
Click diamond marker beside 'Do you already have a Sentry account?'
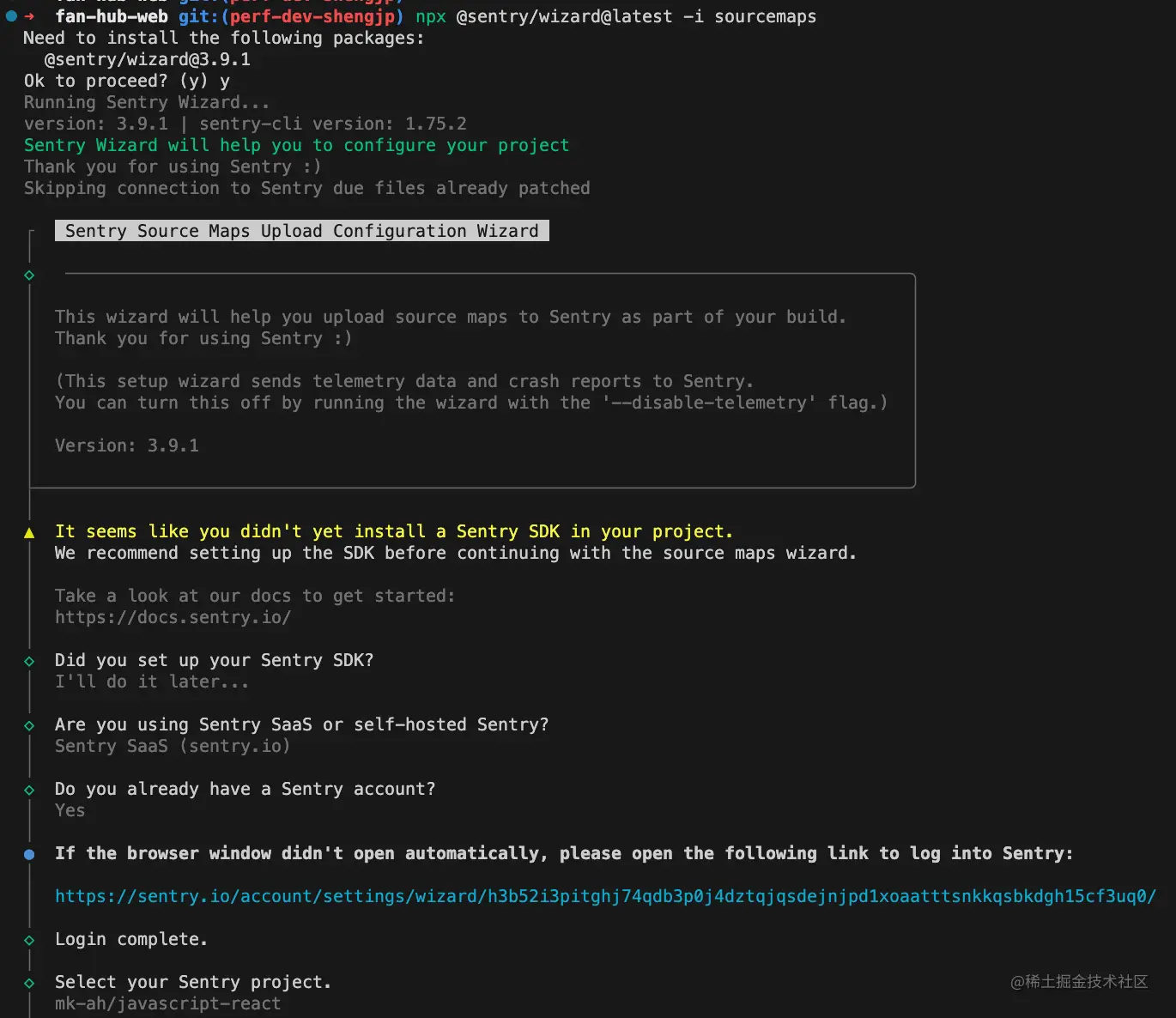click(x=29, y=790)
